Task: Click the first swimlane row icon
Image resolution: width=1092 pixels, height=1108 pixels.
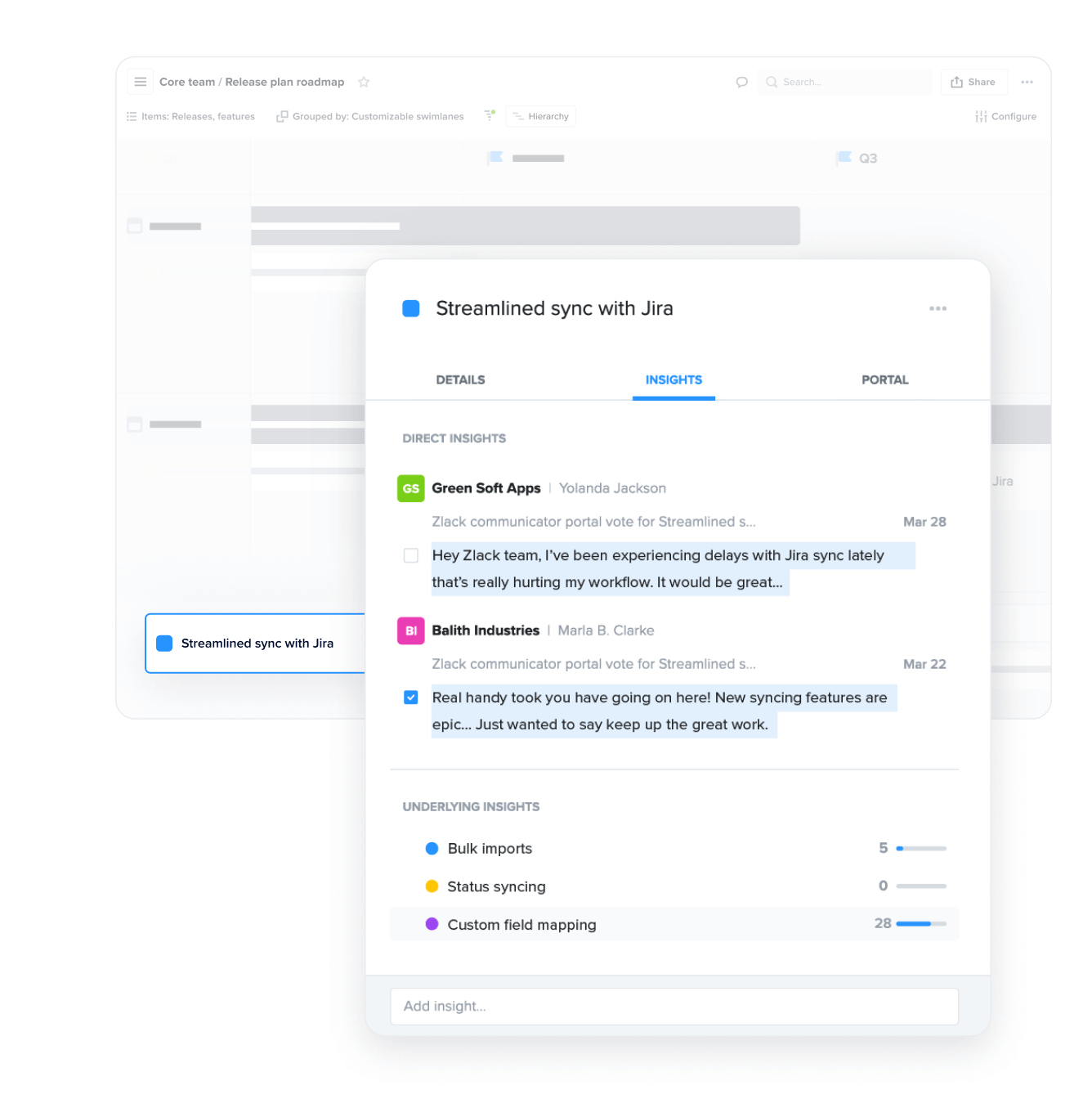Action: [135, 226]
